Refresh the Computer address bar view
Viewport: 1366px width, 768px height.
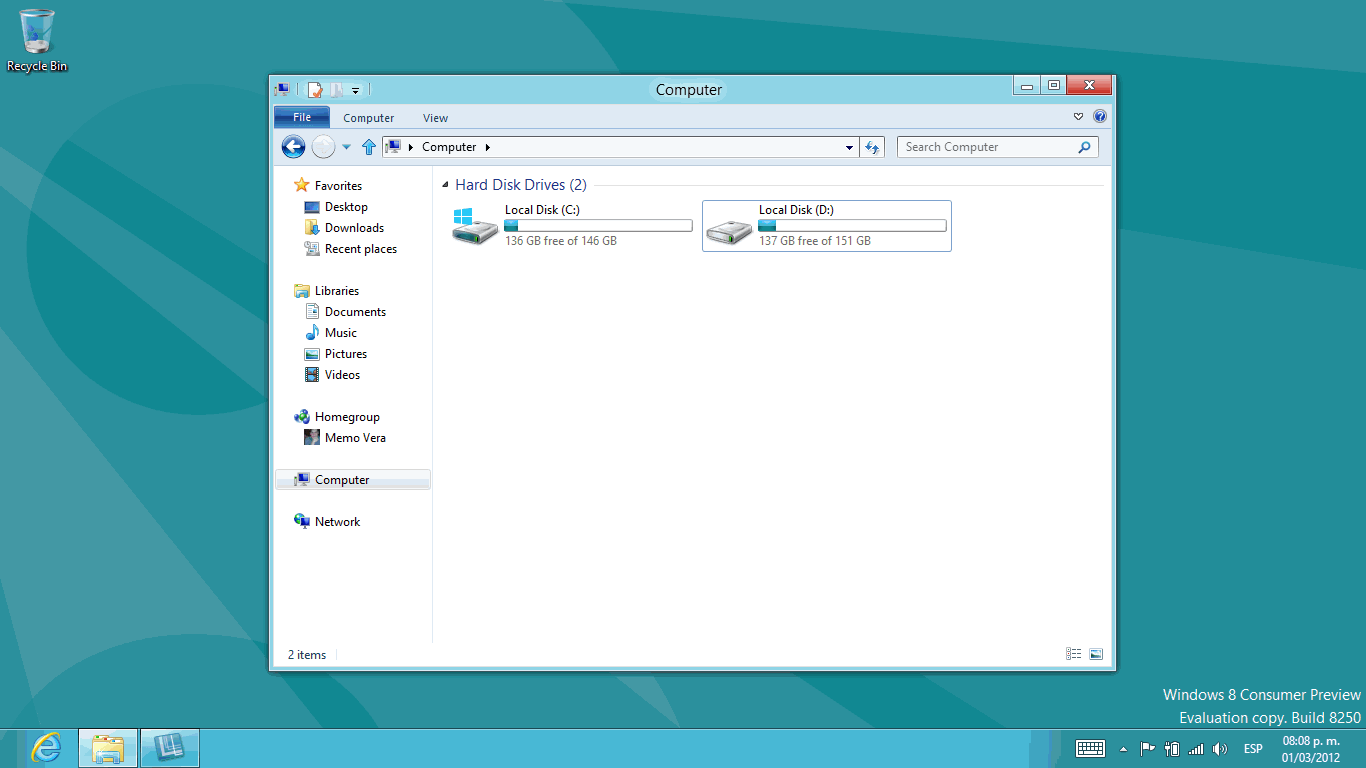[872, 147]
